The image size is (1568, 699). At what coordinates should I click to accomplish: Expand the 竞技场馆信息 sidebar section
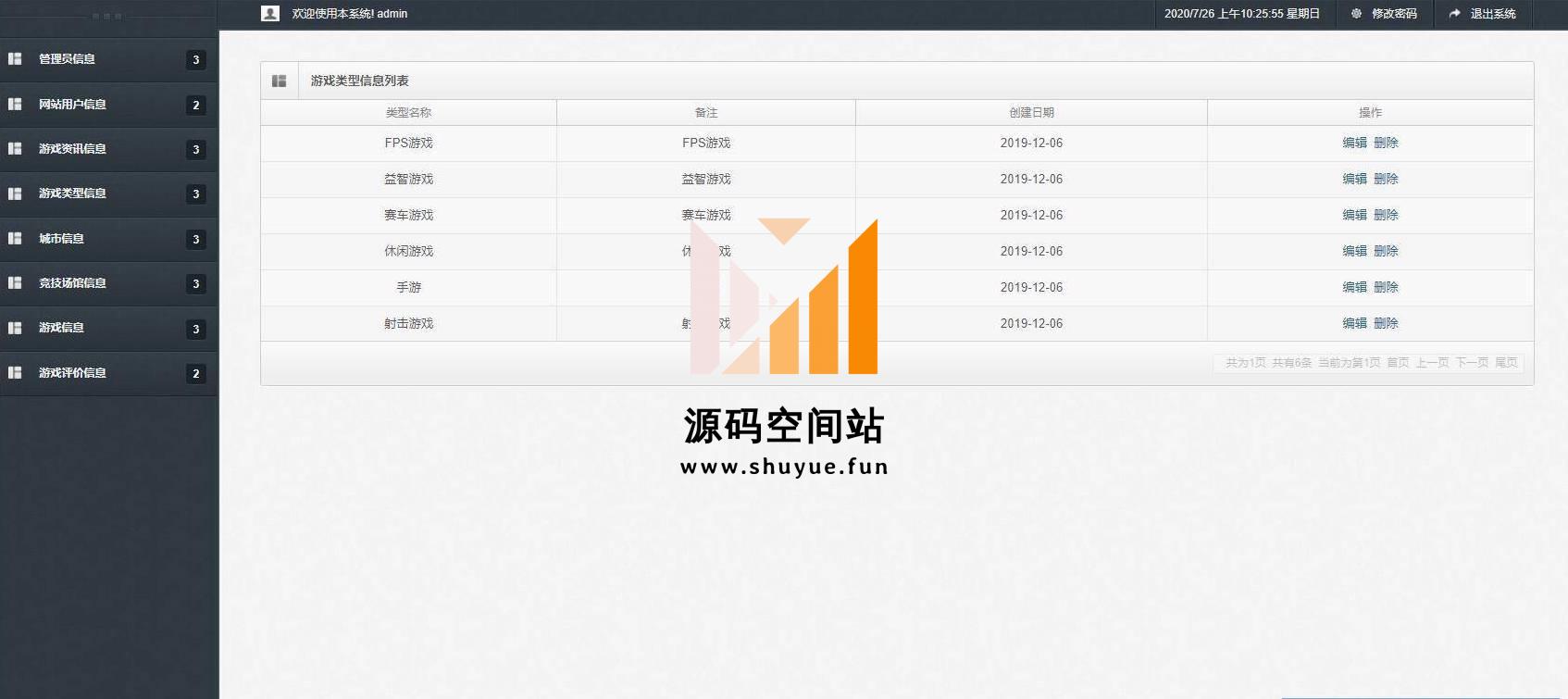click(72, 283)
